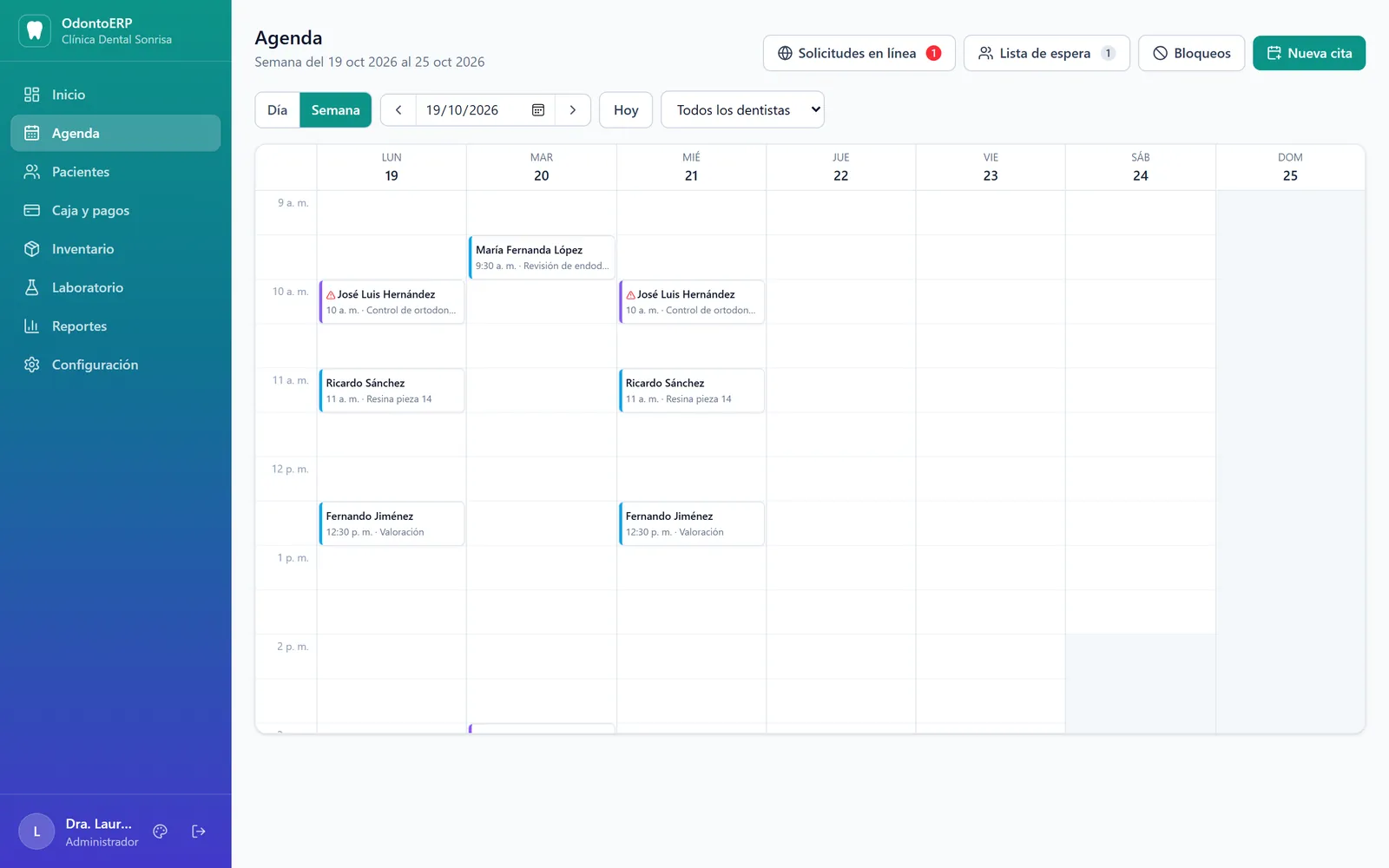Image resolution: width=1389 pixels, height=868 pixels.
Task: Open Monday's Fernando Jiménez Valoración appointment
Action: 392,523
